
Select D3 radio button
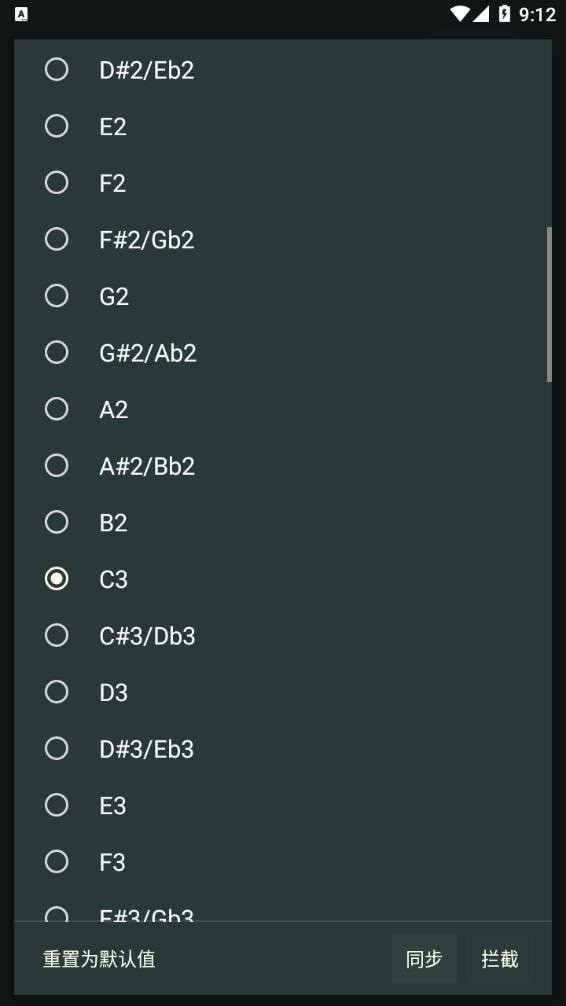[x=282, y=692]
